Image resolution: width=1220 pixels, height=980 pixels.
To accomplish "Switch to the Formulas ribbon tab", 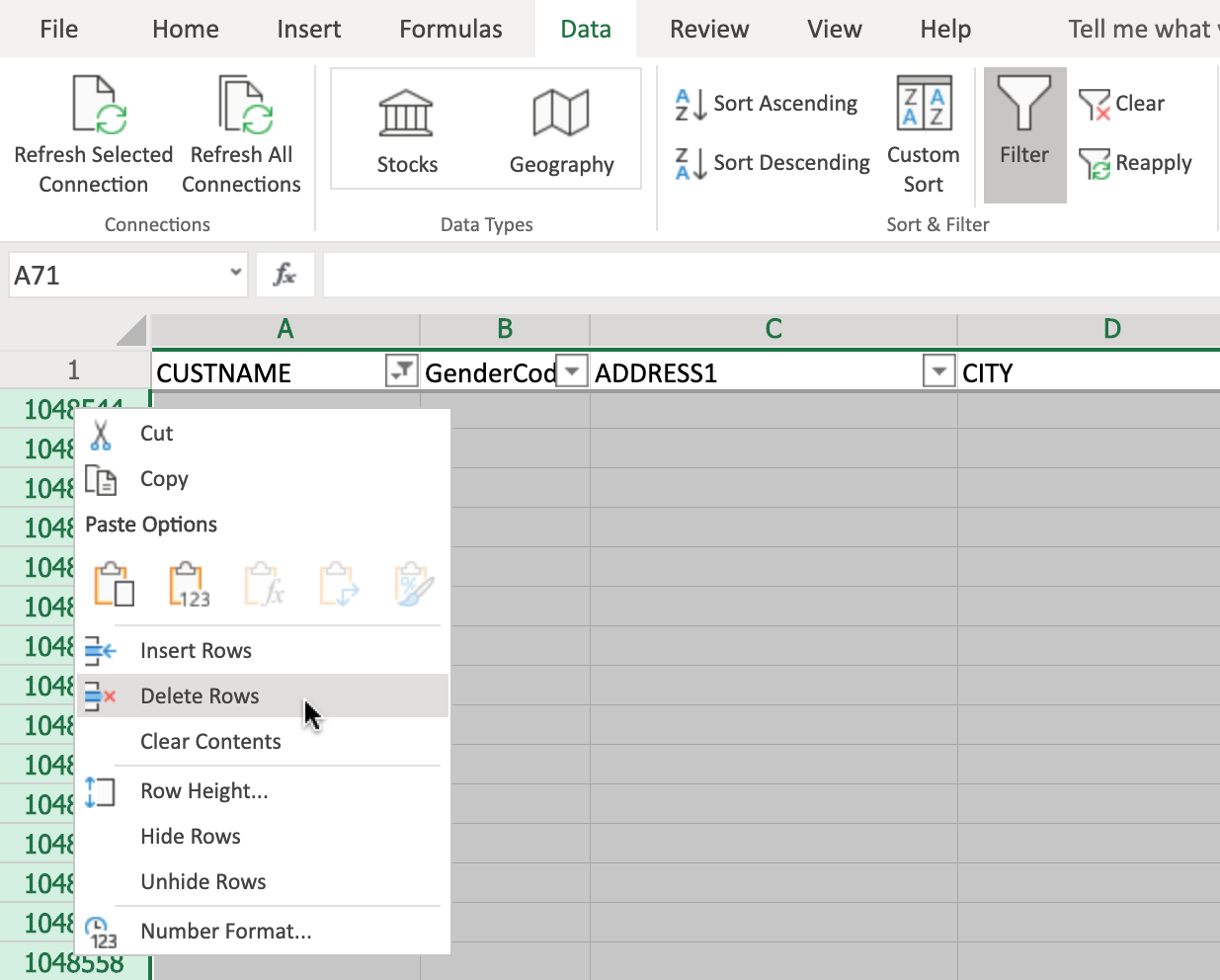I will (450, 30).
